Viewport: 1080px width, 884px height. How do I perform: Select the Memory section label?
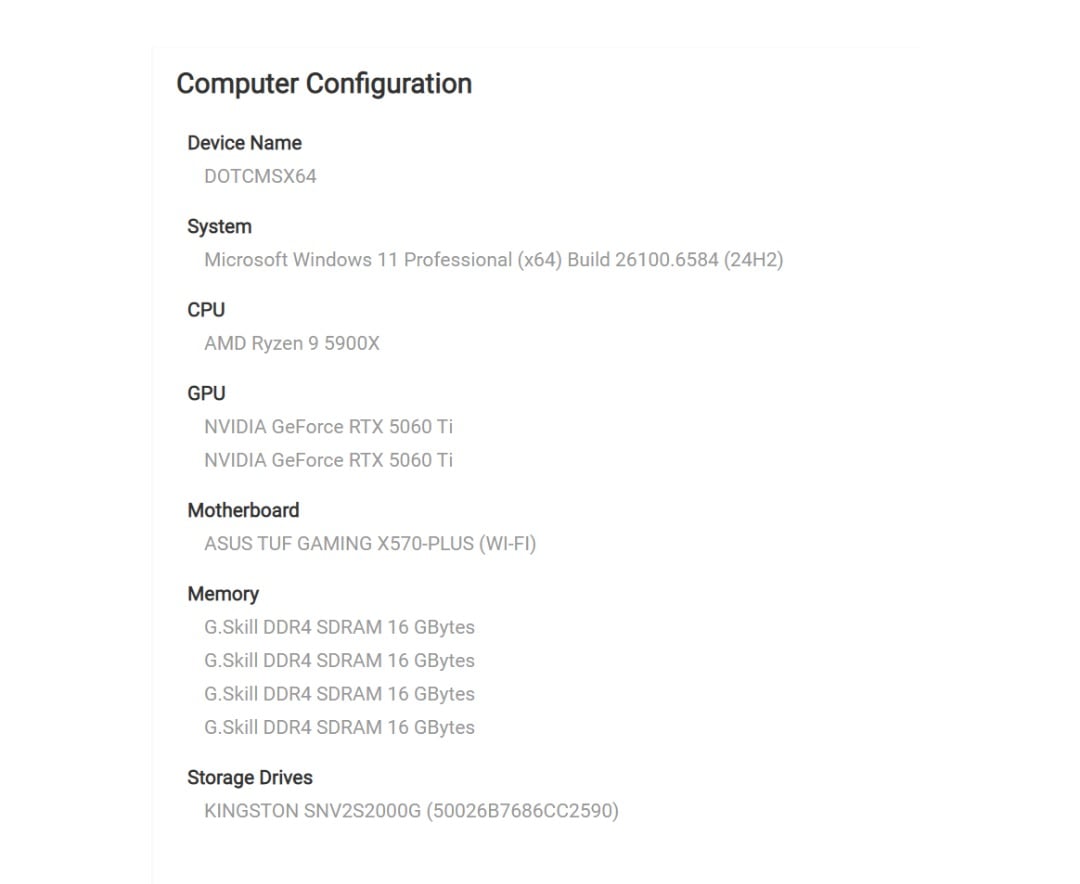pyautogui.click(x=223, y=594)
